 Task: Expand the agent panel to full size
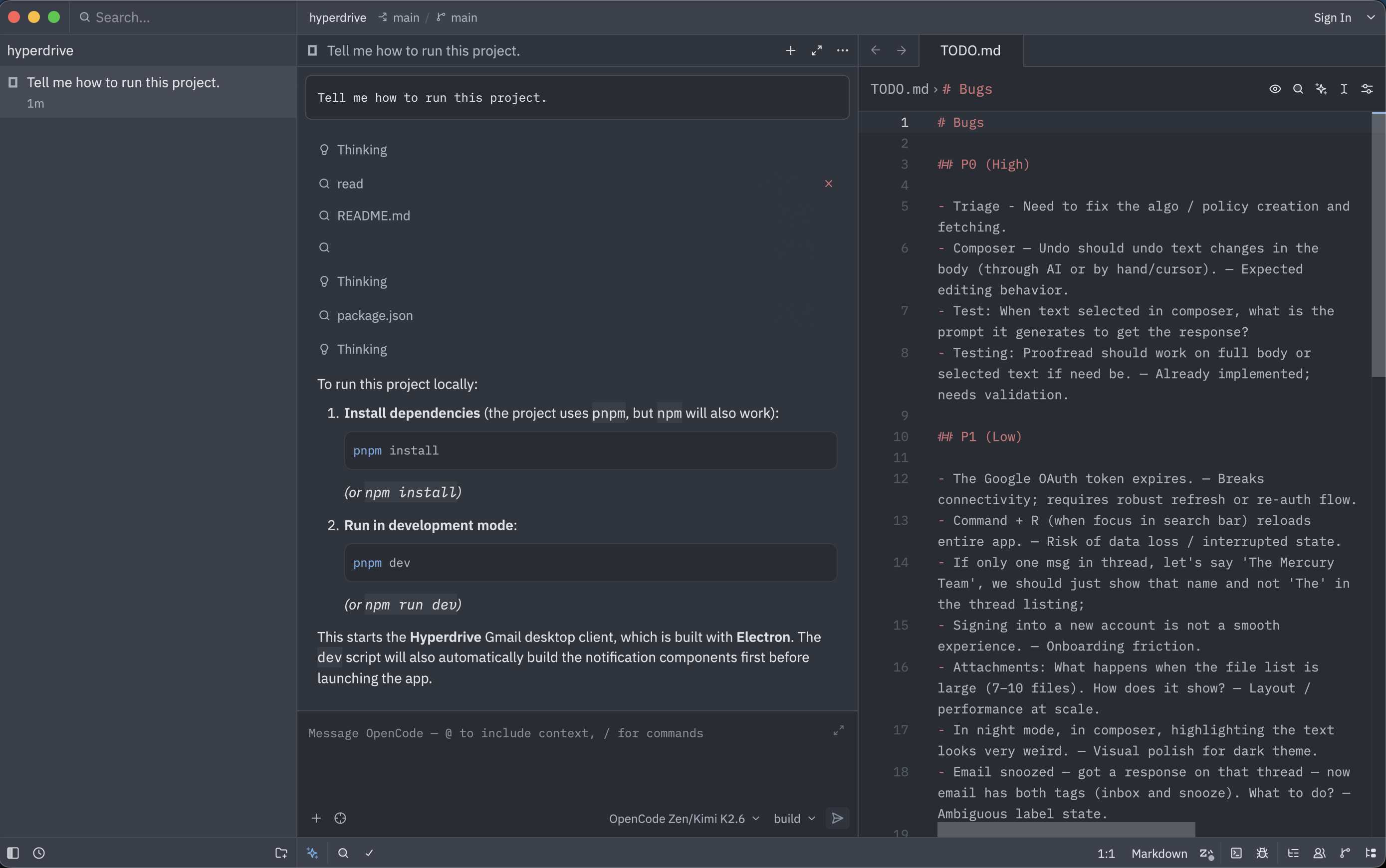(x=816, y=50)
